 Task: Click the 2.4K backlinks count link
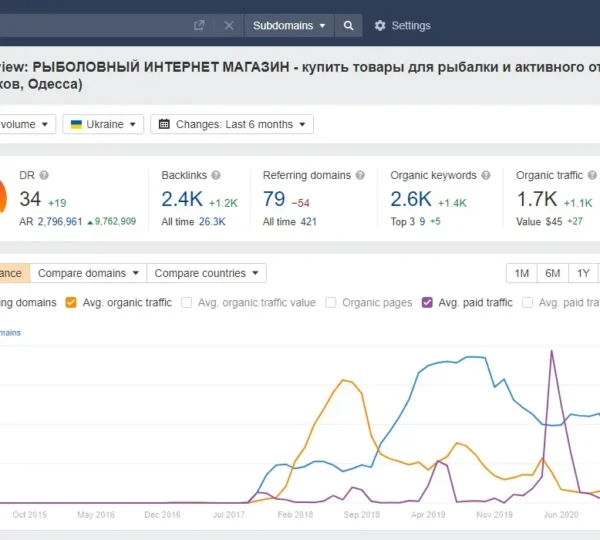(182, 199)
